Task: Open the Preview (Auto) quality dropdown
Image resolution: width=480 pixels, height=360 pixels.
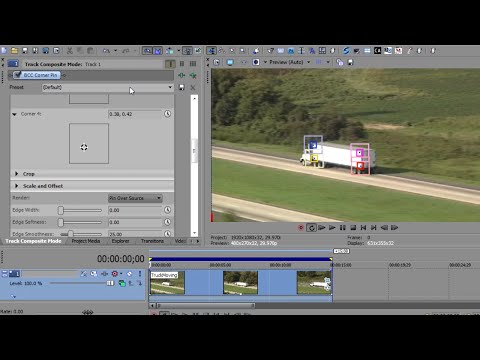Action: pyautogui.click(x=309, y=62)
